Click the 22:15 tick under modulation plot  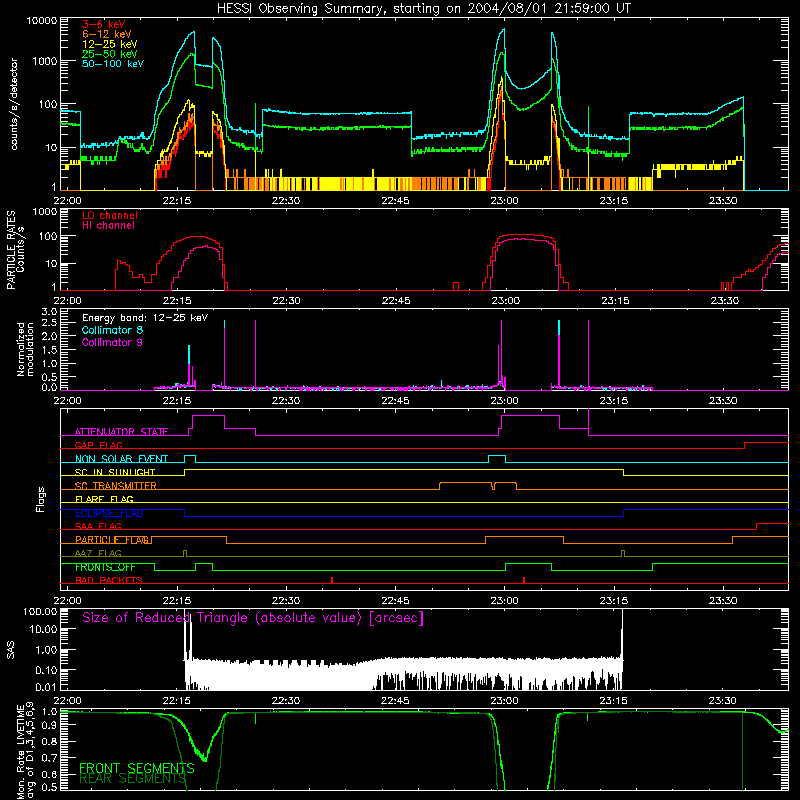pyautogui.click(x=177, y=401)
